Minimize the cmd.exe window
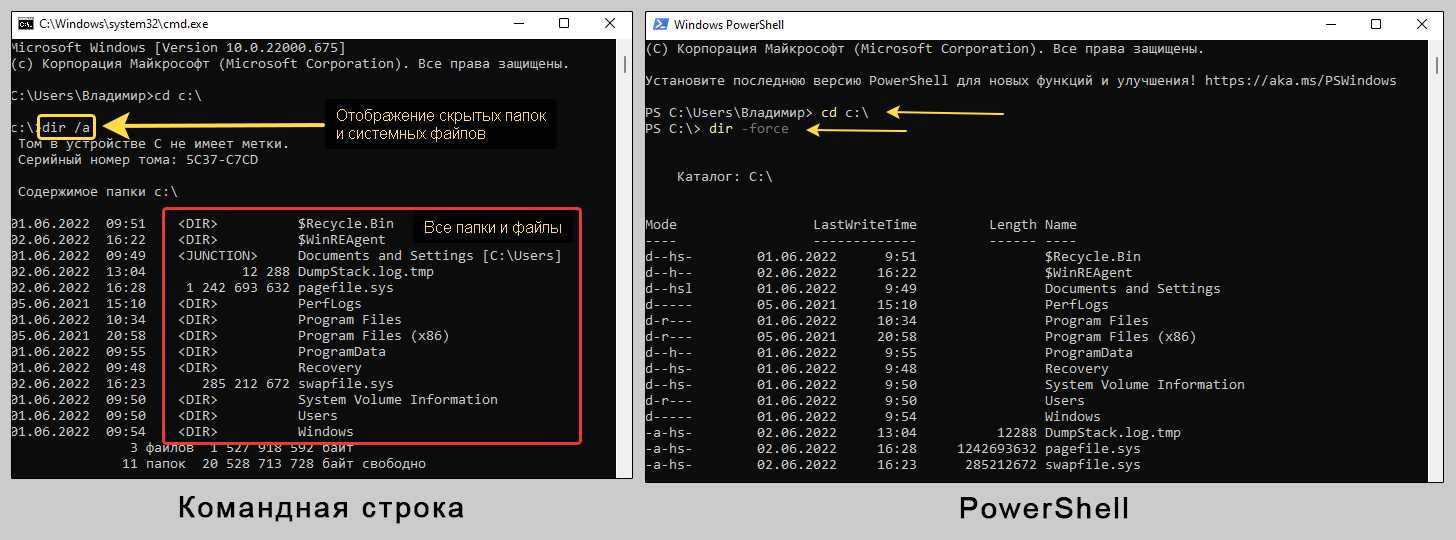Image resolution: width=1456 pixels, height=540 pixels. point(517,24)
